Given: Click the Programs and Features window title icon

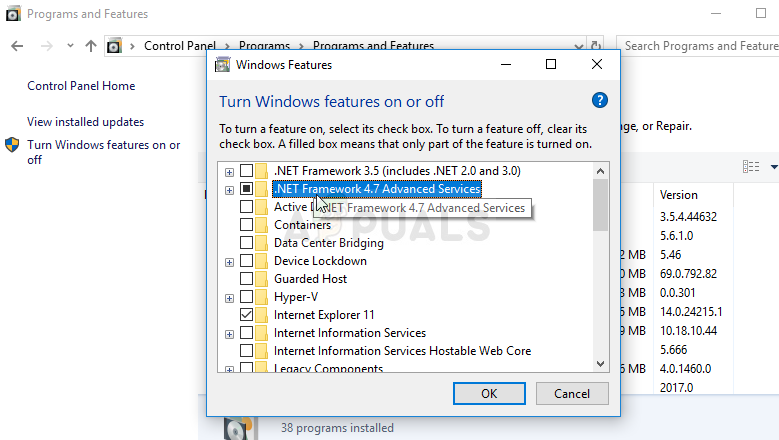Looking at the screenshot, I should point(13,13).
